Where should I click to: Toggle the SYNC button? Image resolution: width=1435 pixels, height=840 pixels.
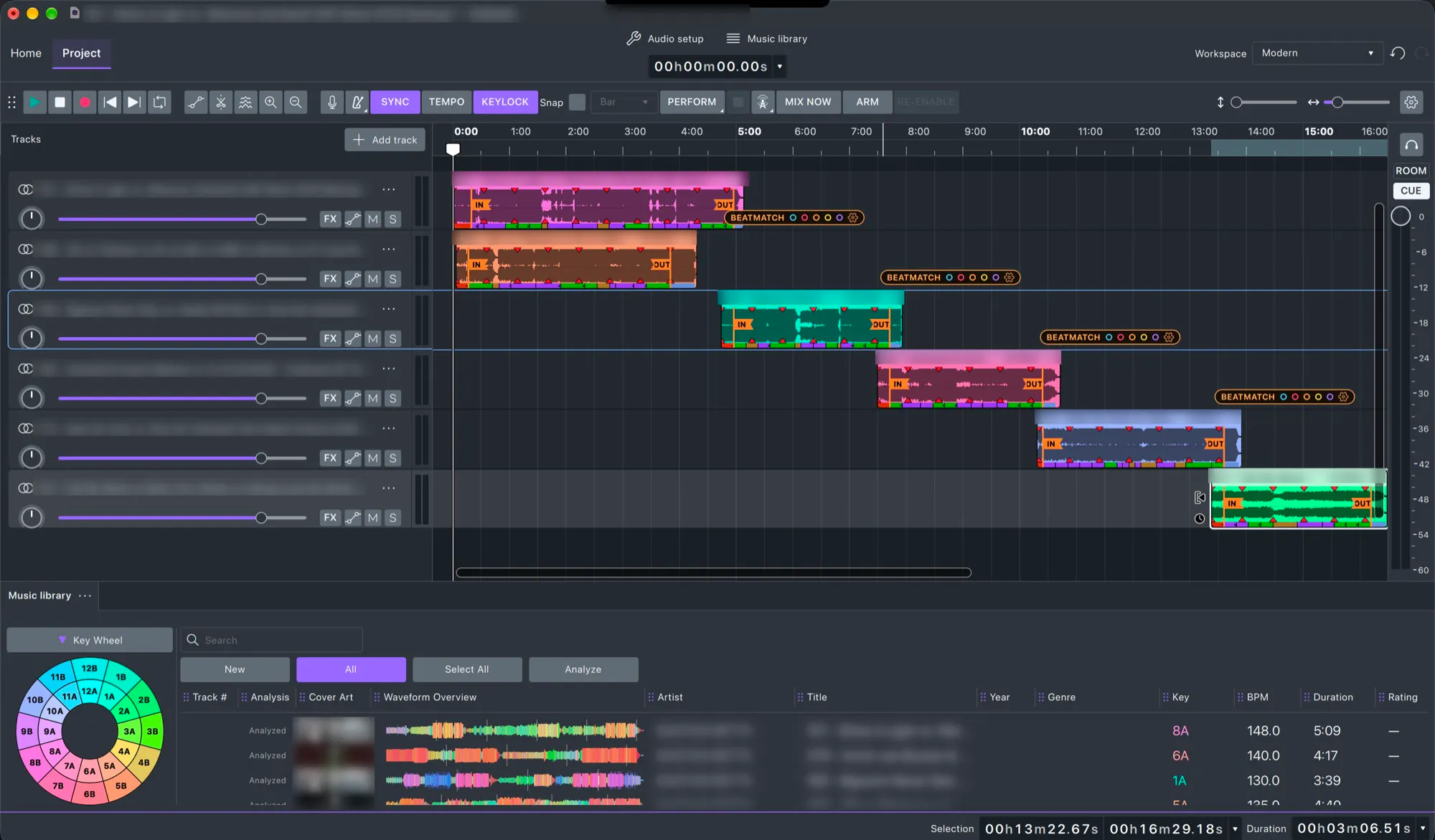pyautogui.click(x=395, y=102)
